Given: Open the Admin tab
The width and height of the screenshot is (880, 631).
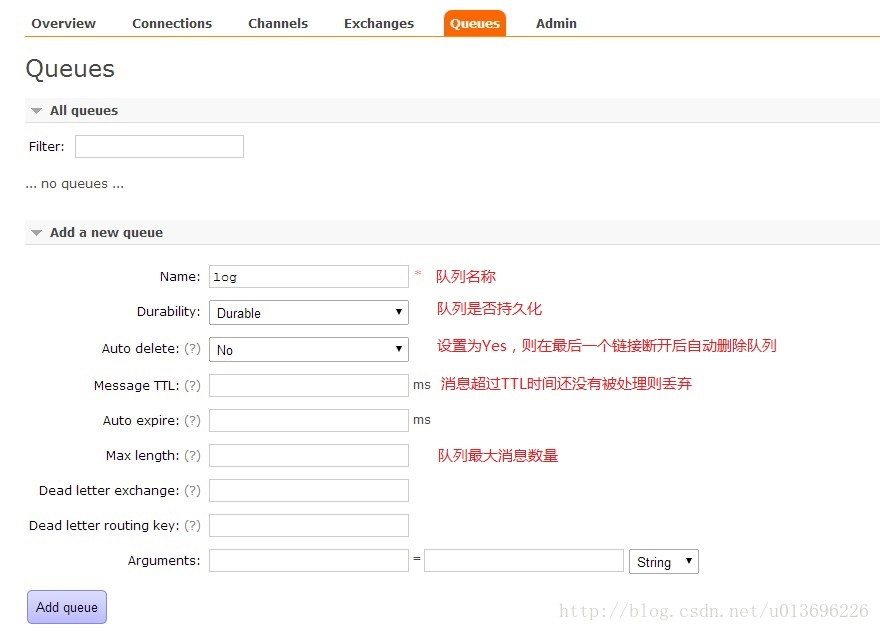Looking at the screenshot, I should click(x=556, y=24).
